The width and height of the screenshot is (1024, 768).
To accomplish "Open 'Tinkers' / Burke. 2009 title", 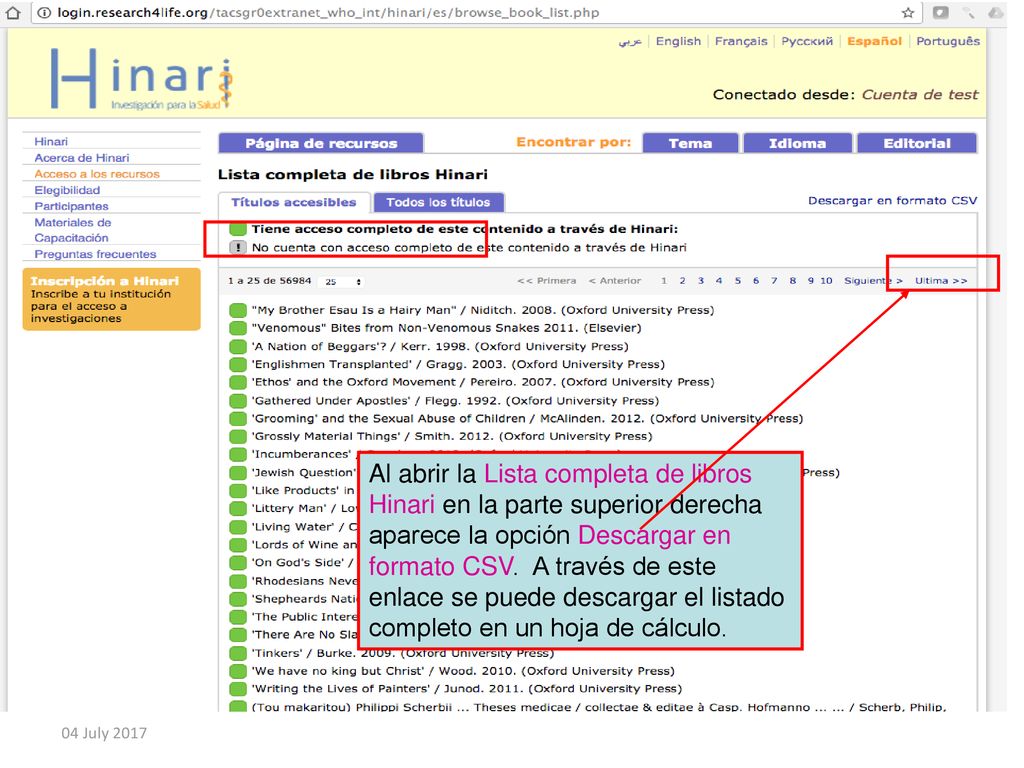I will [402, 653].
